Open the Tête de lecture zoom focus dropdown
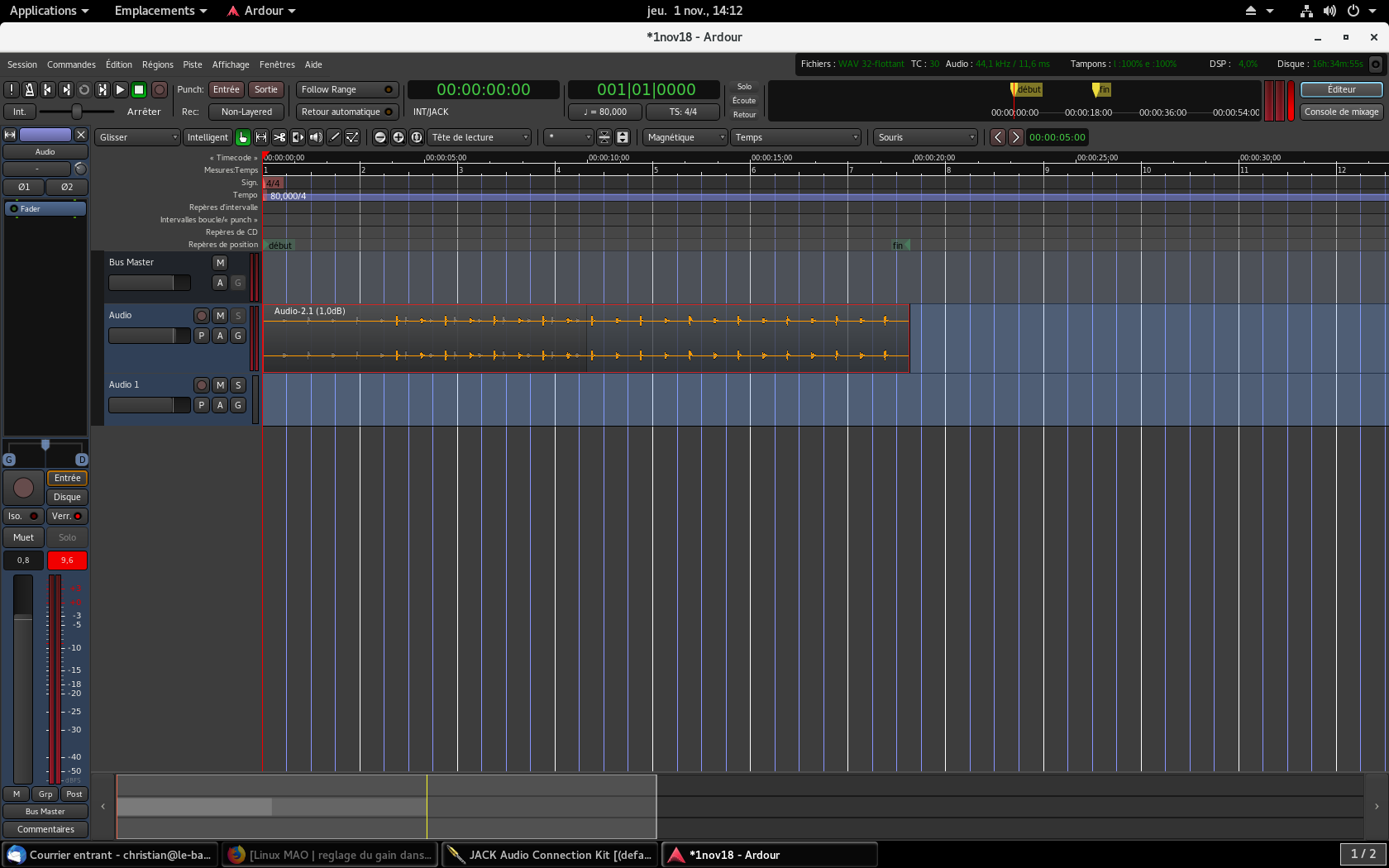 480,137
